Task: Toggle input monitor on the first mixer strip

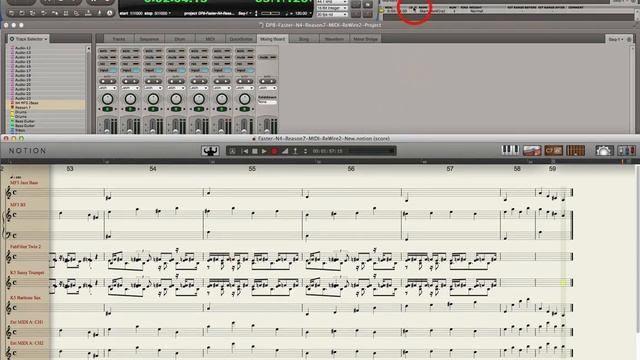Action: pos(107,70)
